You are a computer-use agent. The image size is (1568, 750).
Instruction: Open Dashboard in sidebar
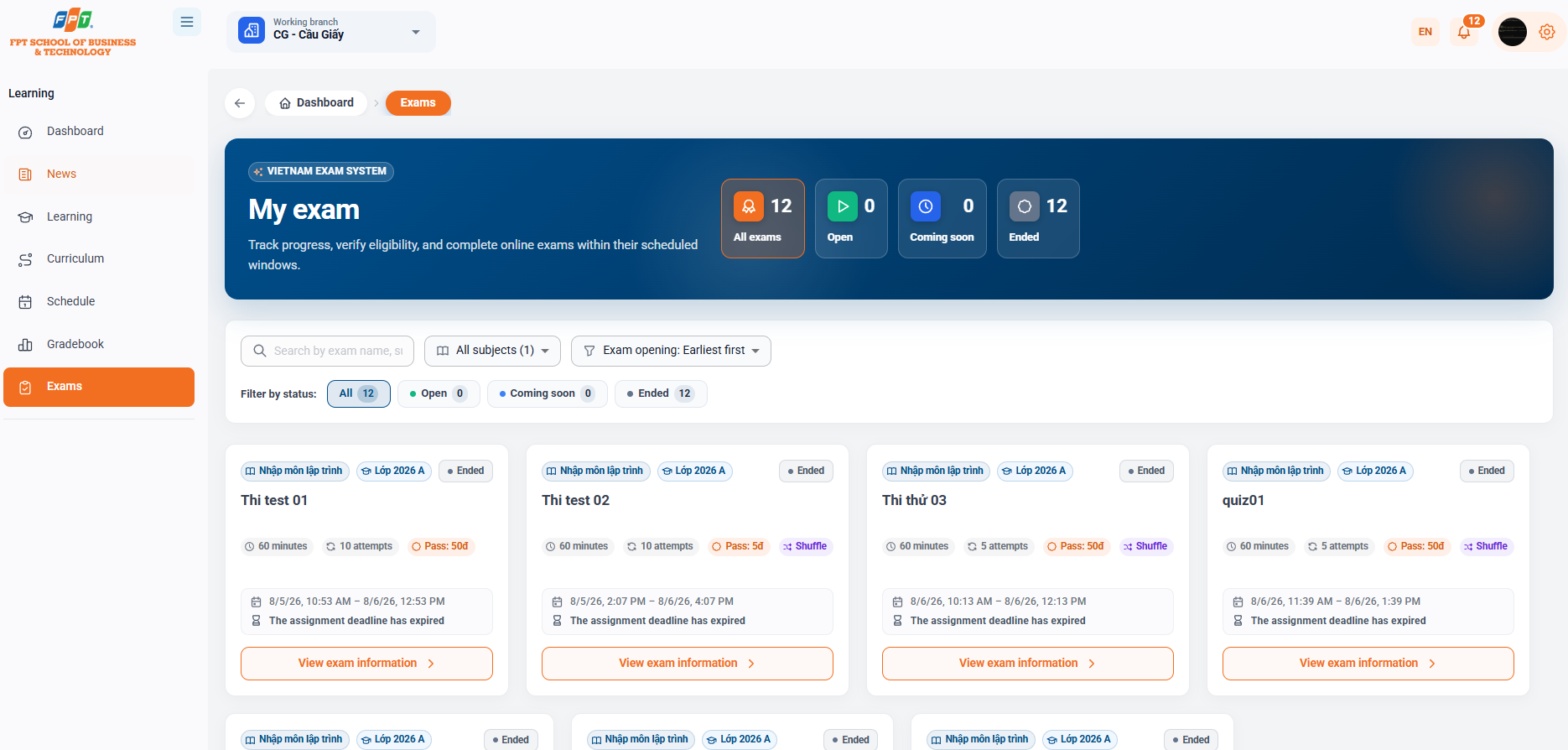(99, 132)
